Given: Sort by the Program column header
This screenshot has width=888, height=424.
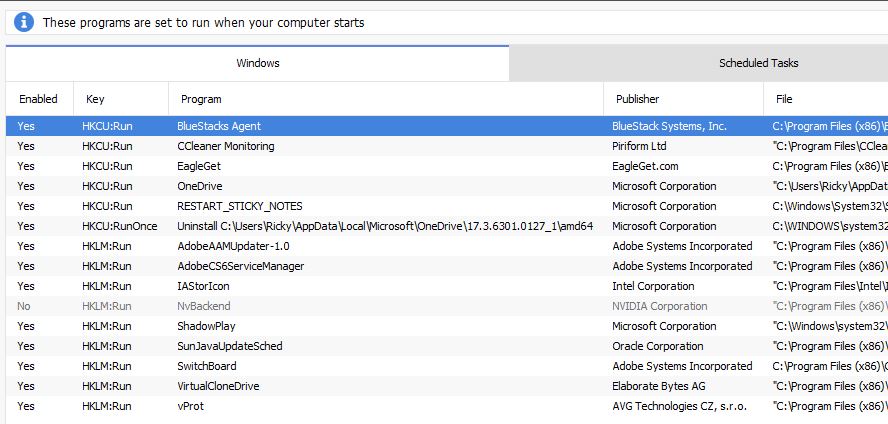Looking at the screenshot, I should (201, 99).
